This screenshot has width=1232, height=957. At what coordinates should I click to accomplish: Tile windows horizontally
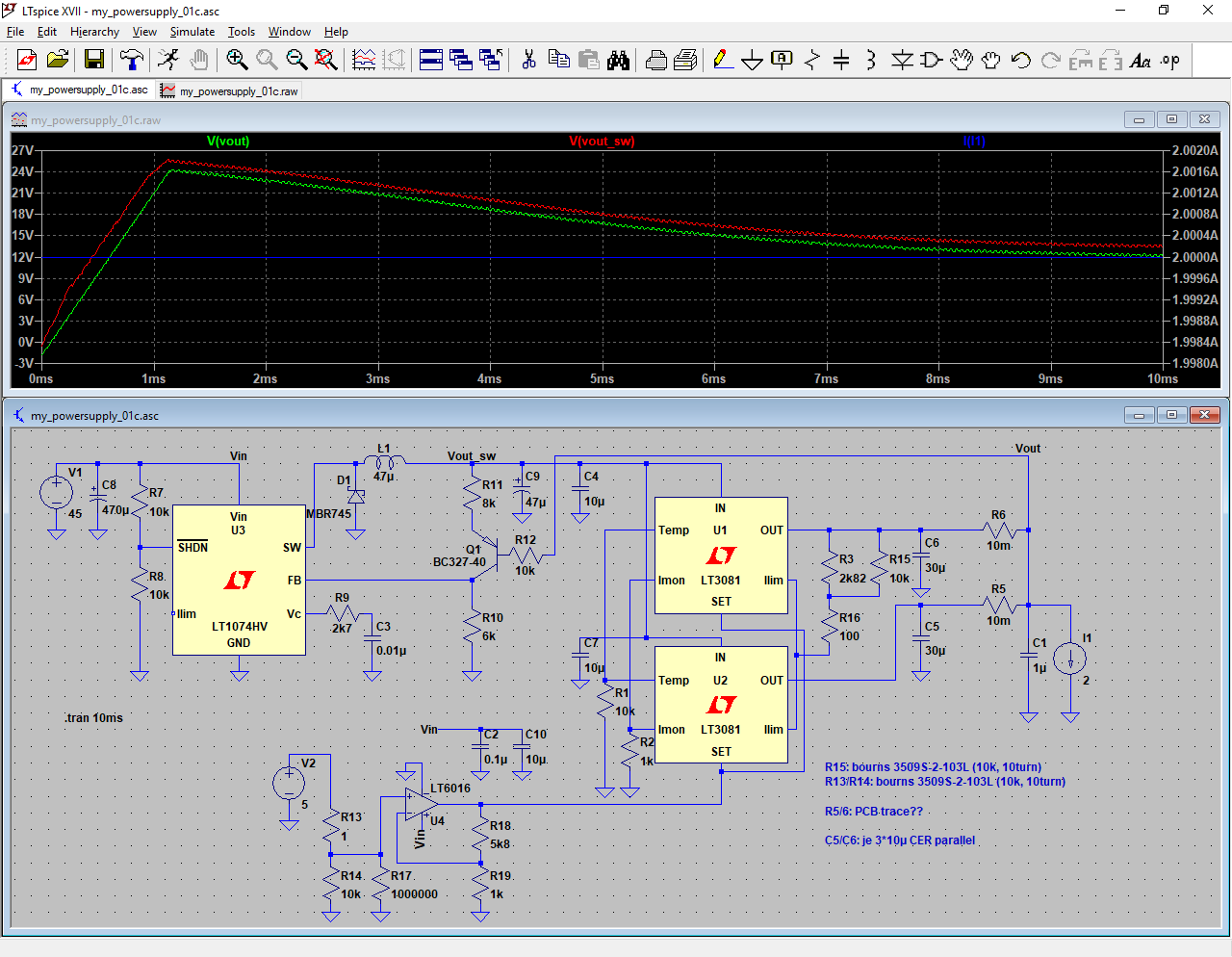tap(431, 60)
